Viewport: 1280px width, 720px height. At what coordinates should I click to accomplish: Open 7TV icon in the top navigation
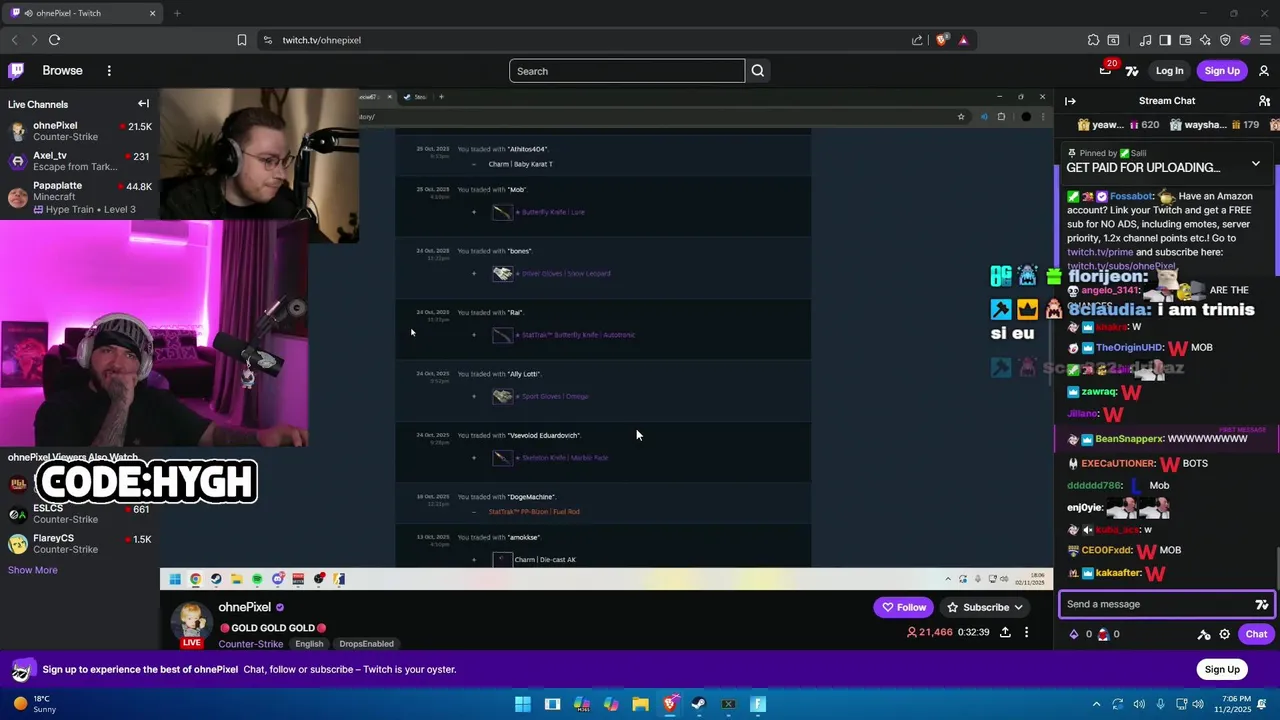click(x=1132, y=71)
